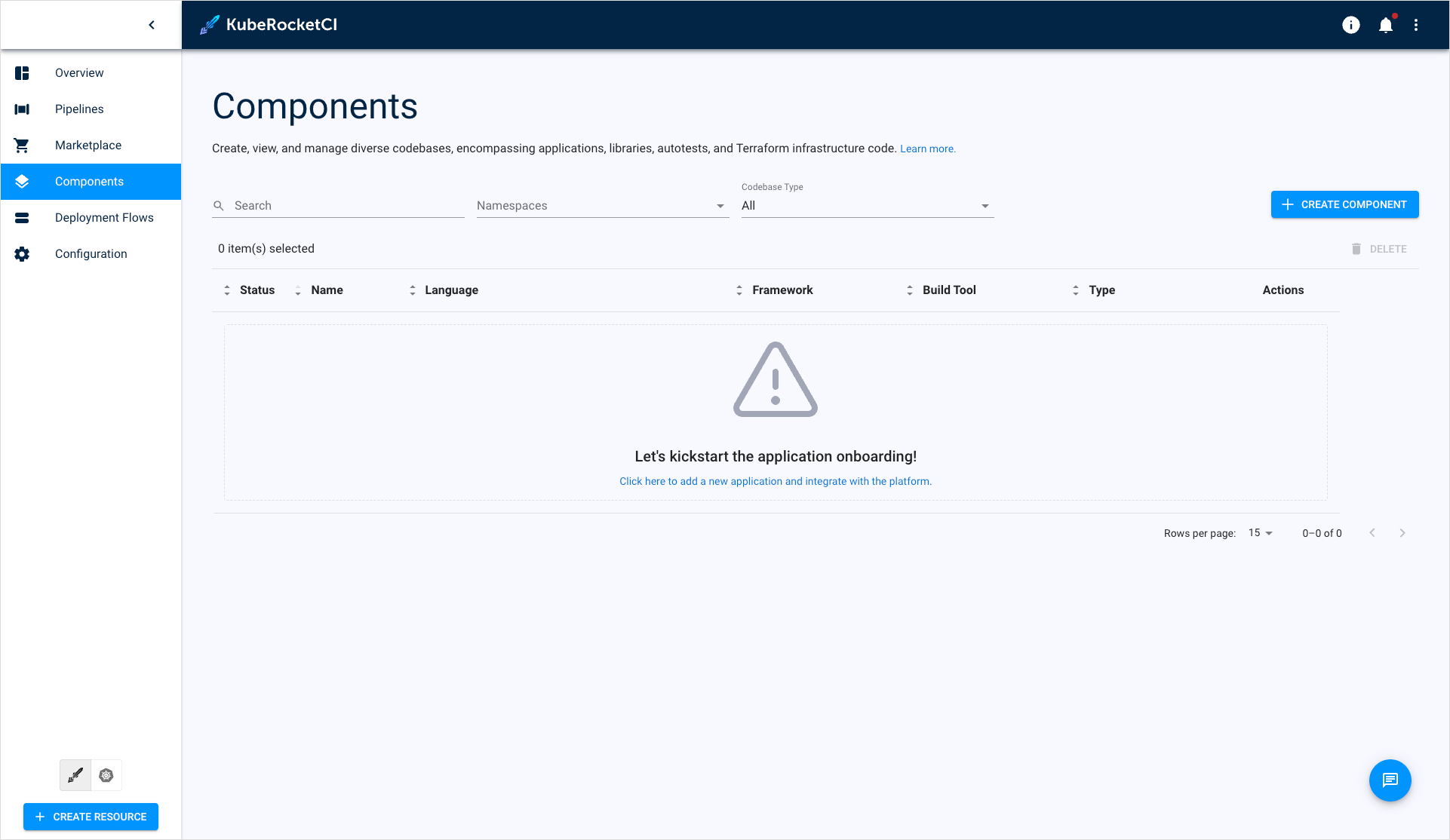The width and height of the screenshot is (1450, 840).
Task: Click the Language column sort toggle
Action: (413, 289)
